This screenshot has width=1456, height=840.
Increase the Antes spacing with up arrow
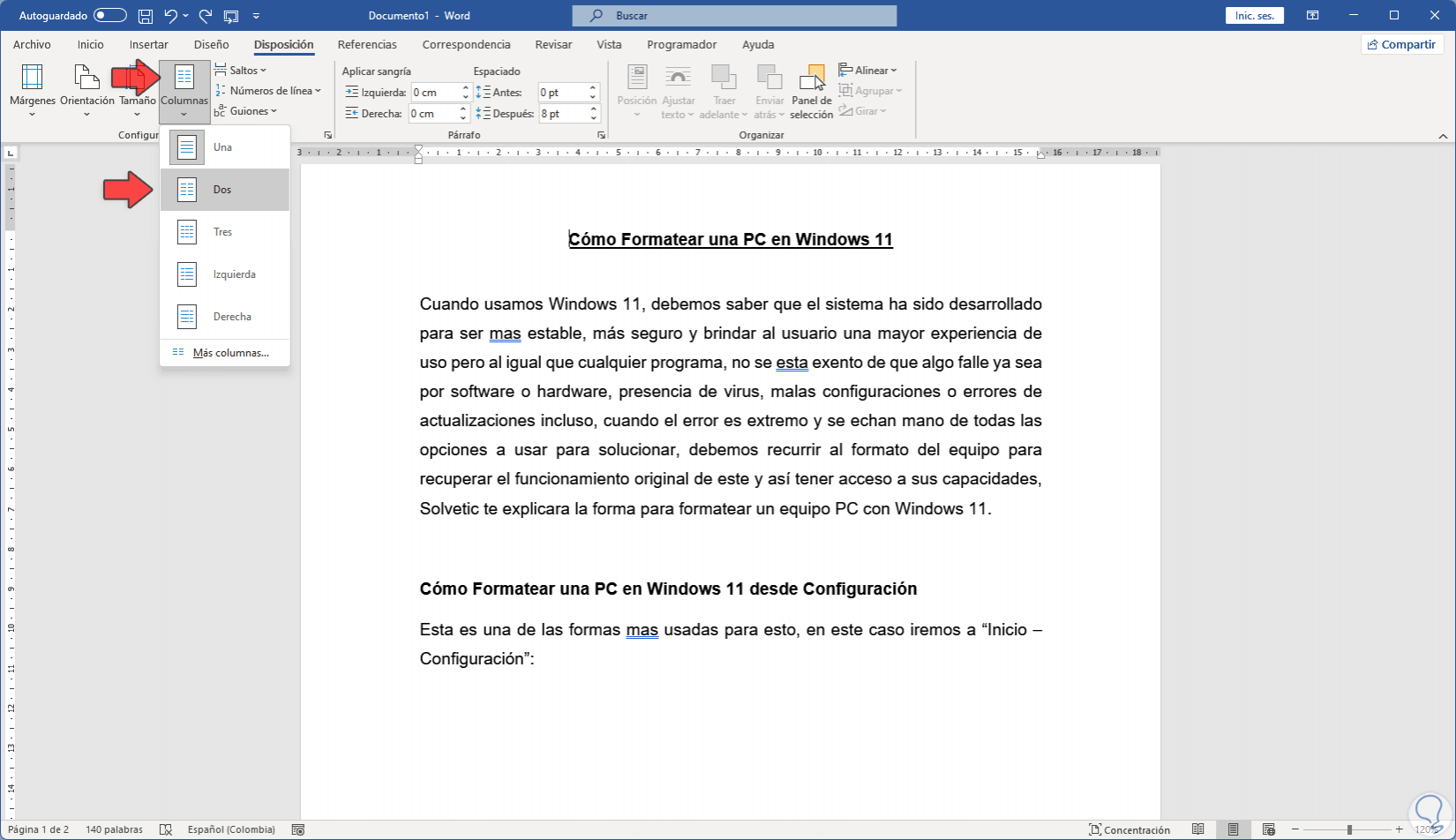point(593,88)
